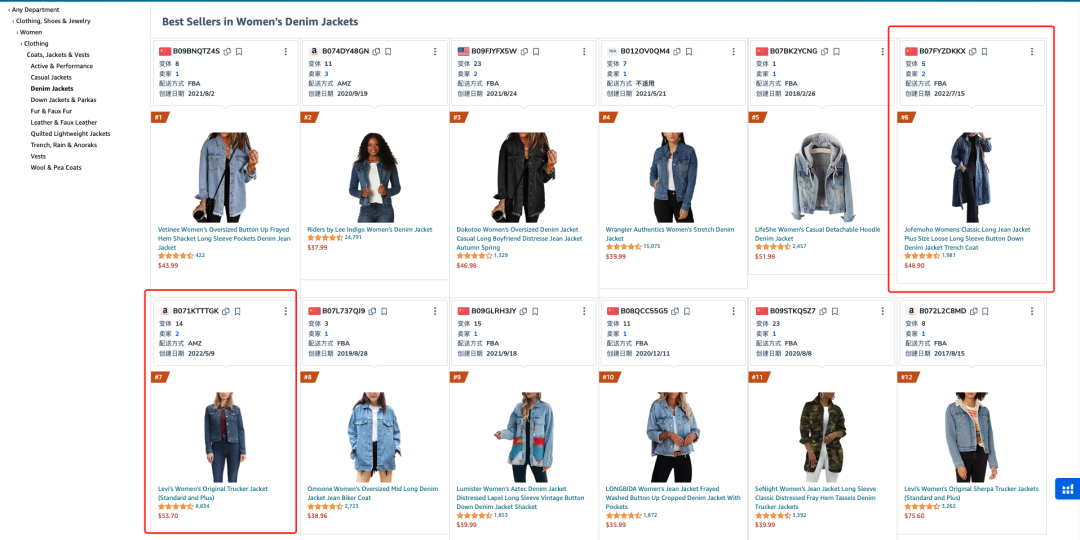Select Trench, Rain & Anoraks category
This screenshot has width=1080, height=540.
(x=64, y=144)
